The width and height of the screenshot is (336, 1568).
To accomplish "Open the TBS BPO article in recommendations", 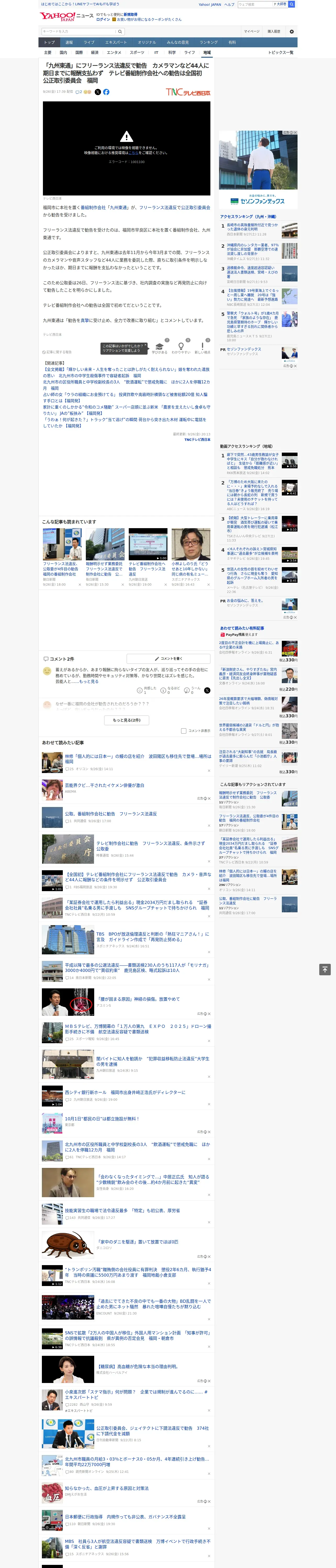I will coord(153,937).
